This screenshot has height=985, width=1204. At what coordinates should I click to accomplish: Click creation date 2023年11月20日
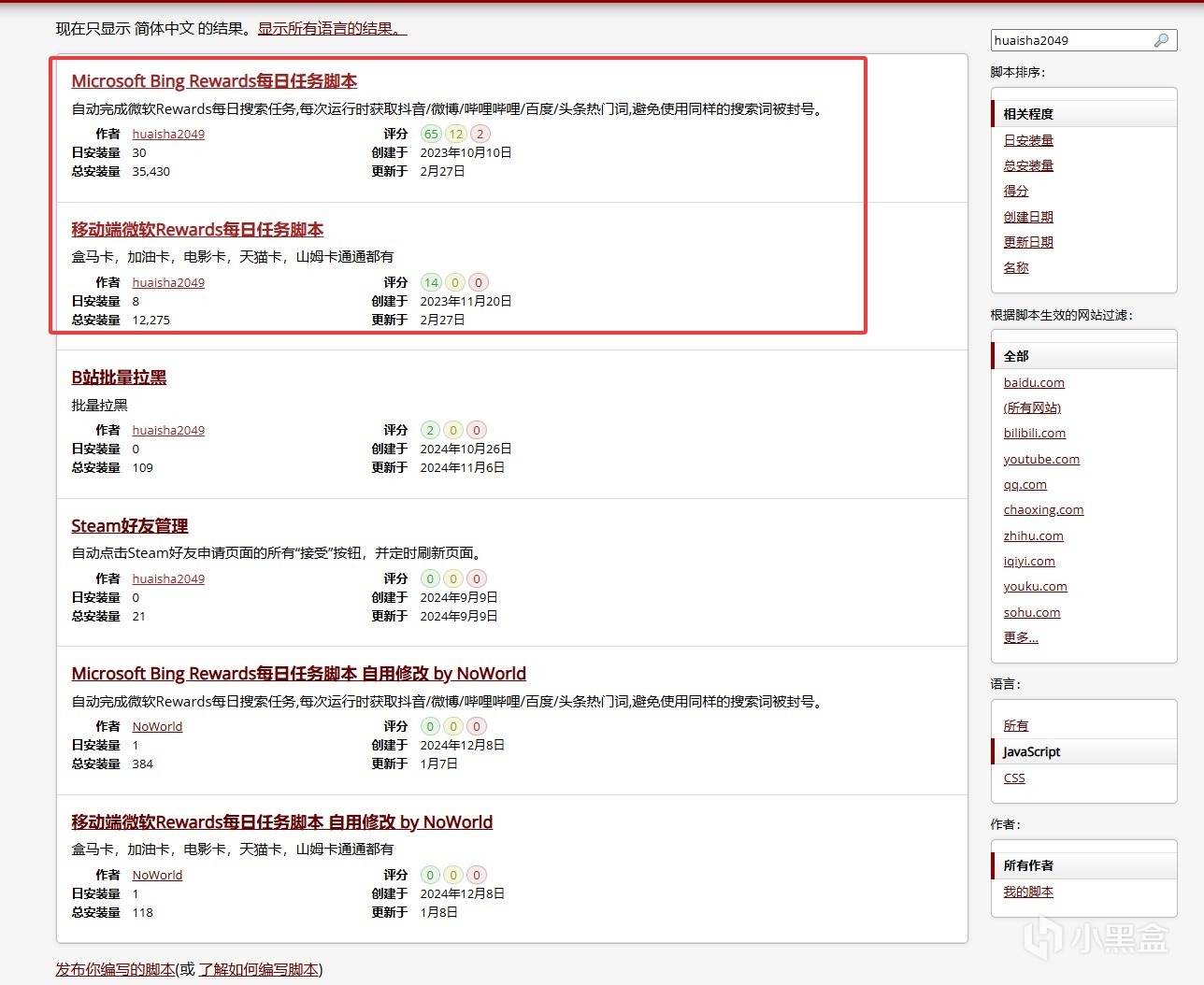[x=466, y=301]
